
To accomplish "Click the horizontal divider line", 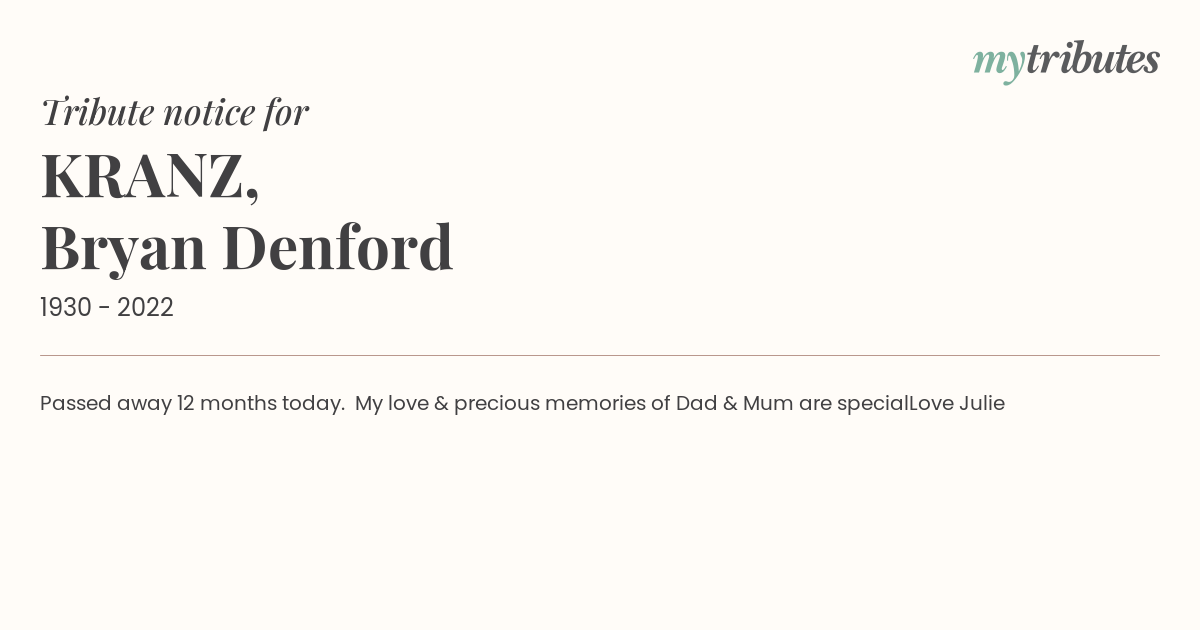I will [x=600, y=355].
